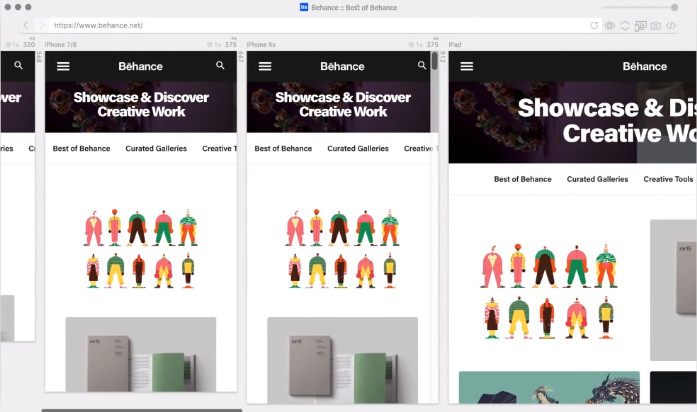Click the iPad device label
Image resolution: width=697 pixels, height=412 pixels.
tap(455, 44)
